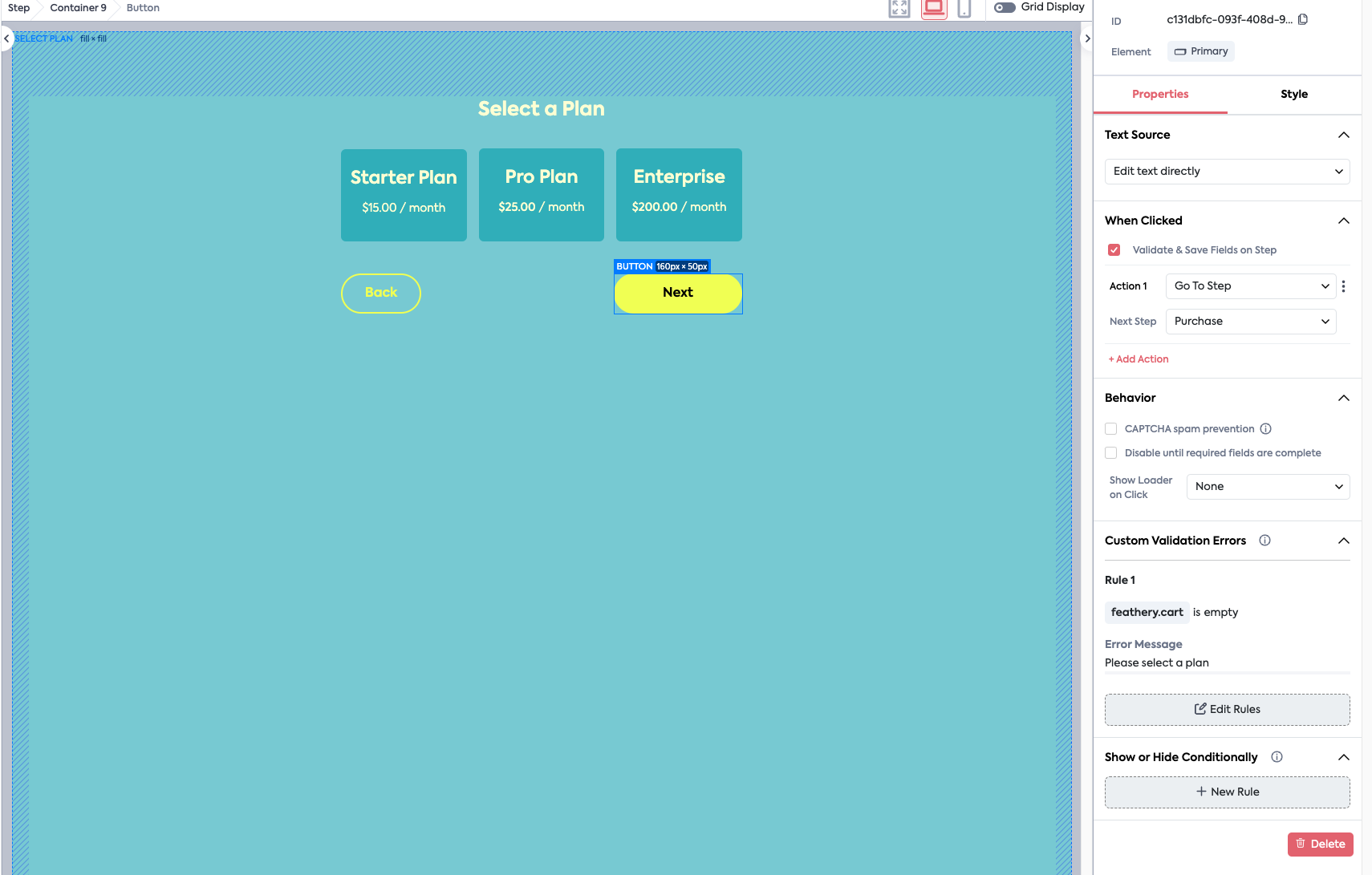Enable CAPTCHA spam prevention checkbox

[1111, 429]
